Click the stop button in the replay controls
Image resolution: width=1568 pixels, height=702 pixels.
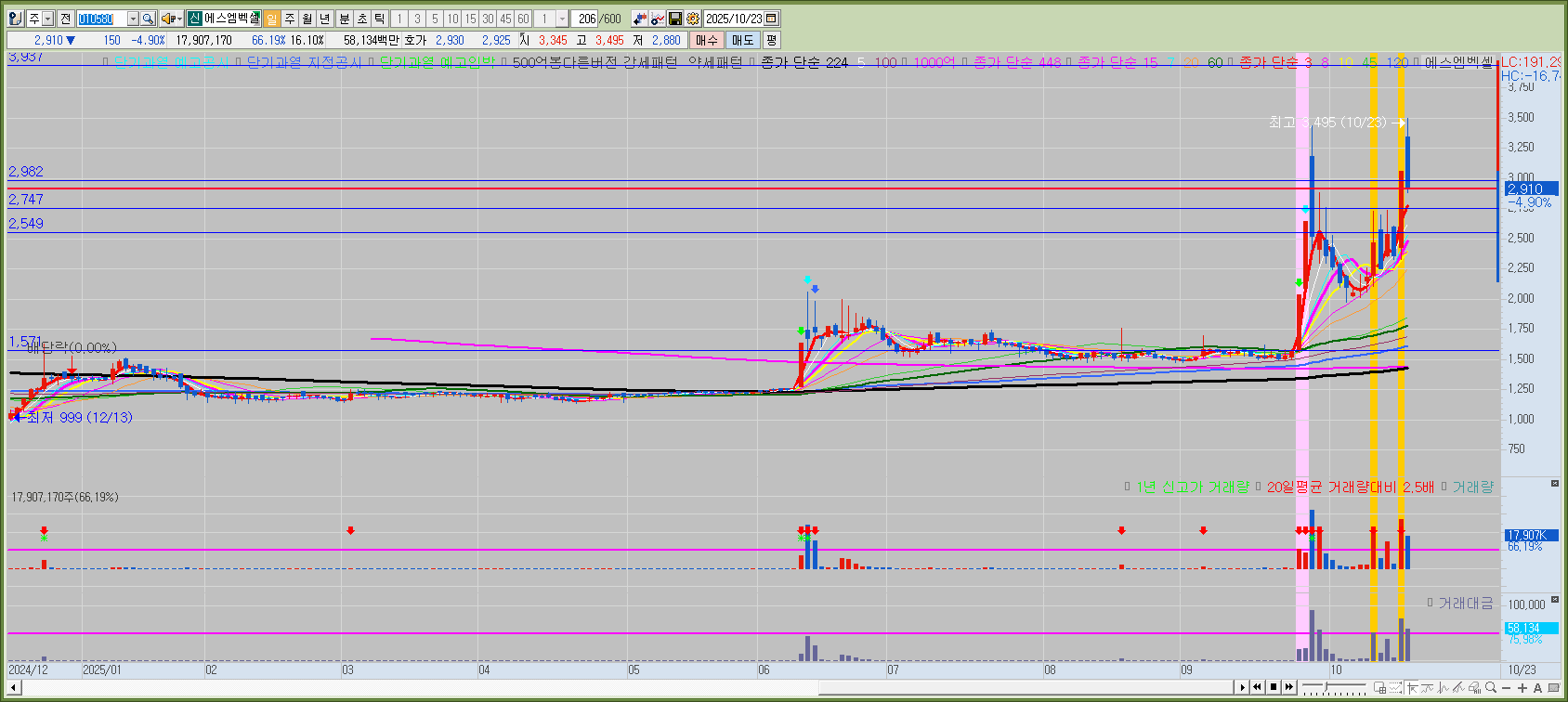point(1274,687)
